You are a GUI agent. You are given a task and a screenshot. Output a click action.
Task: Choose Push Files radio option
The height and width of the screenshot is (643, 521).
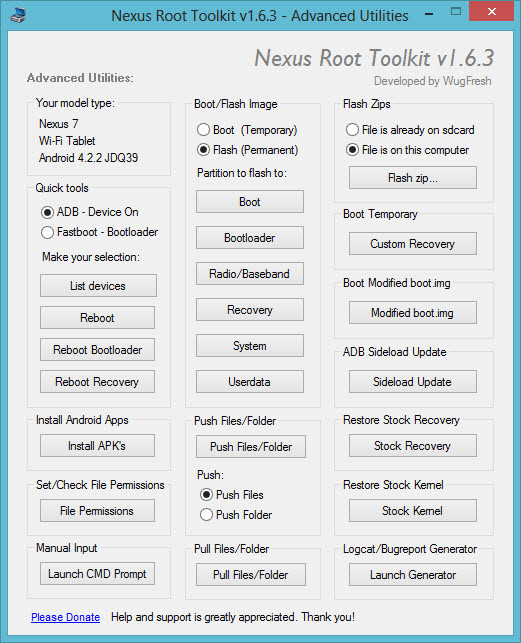point(232,495)
